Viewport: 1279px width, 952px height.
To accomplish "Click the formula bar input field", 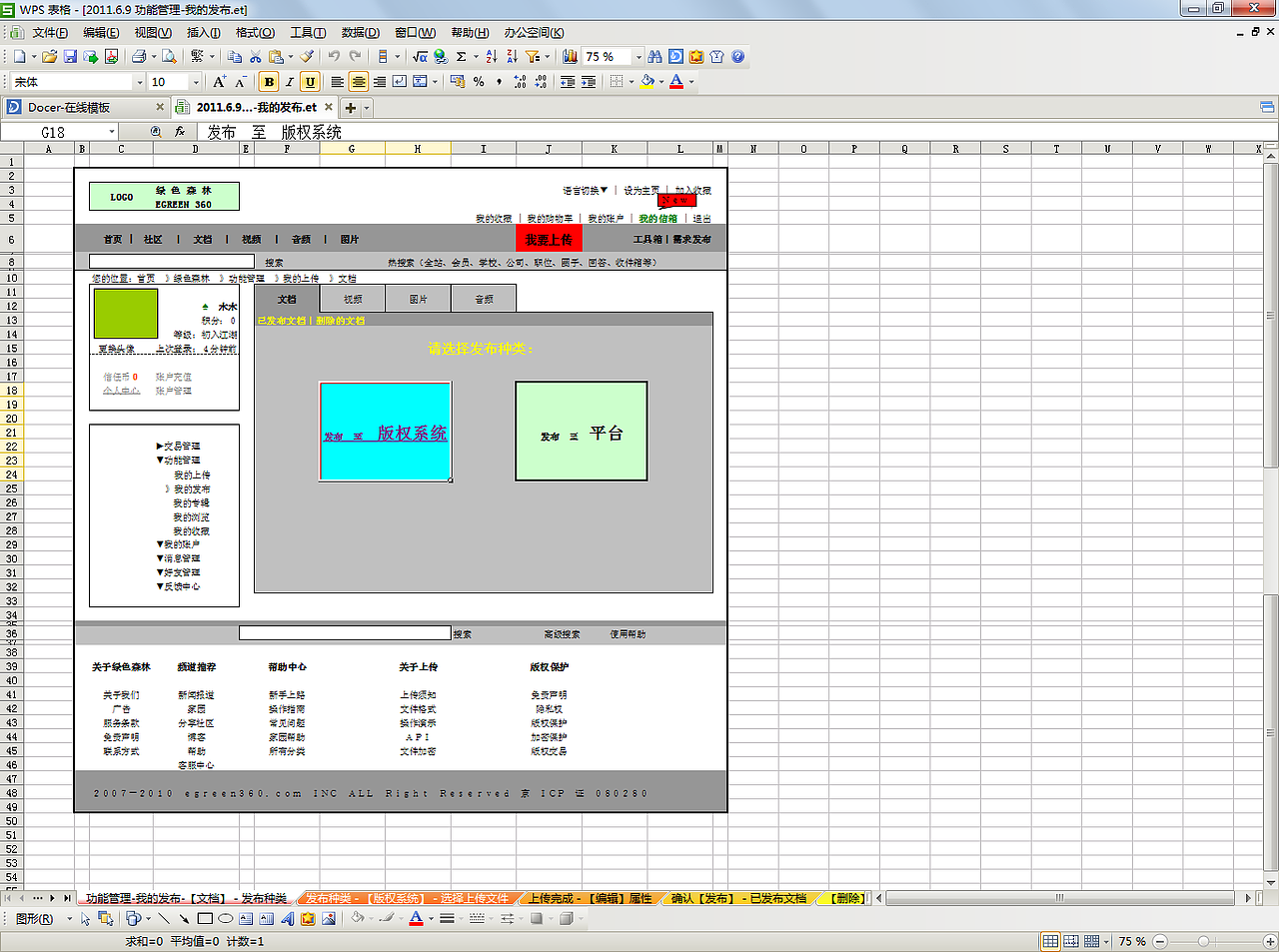I will (736, 132).
